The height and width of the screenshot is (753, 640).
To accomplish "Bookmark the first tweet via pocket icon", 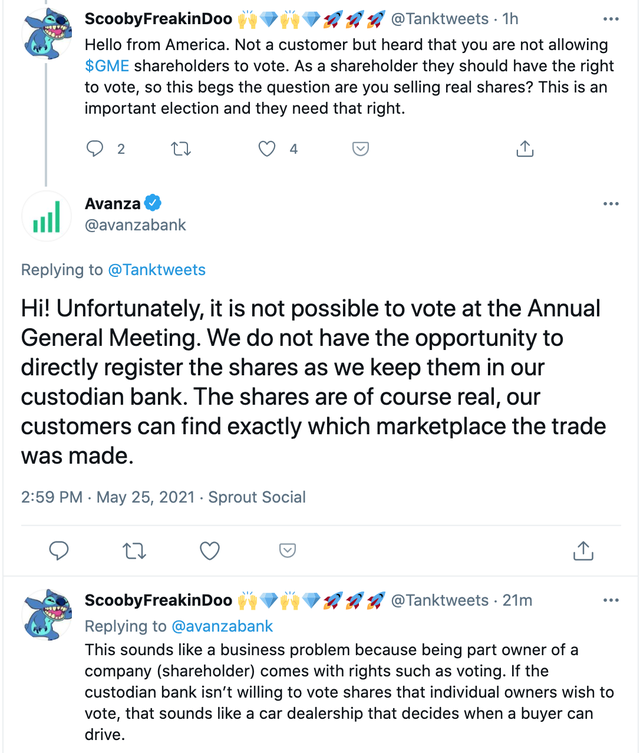I will (x=361, y=149).
